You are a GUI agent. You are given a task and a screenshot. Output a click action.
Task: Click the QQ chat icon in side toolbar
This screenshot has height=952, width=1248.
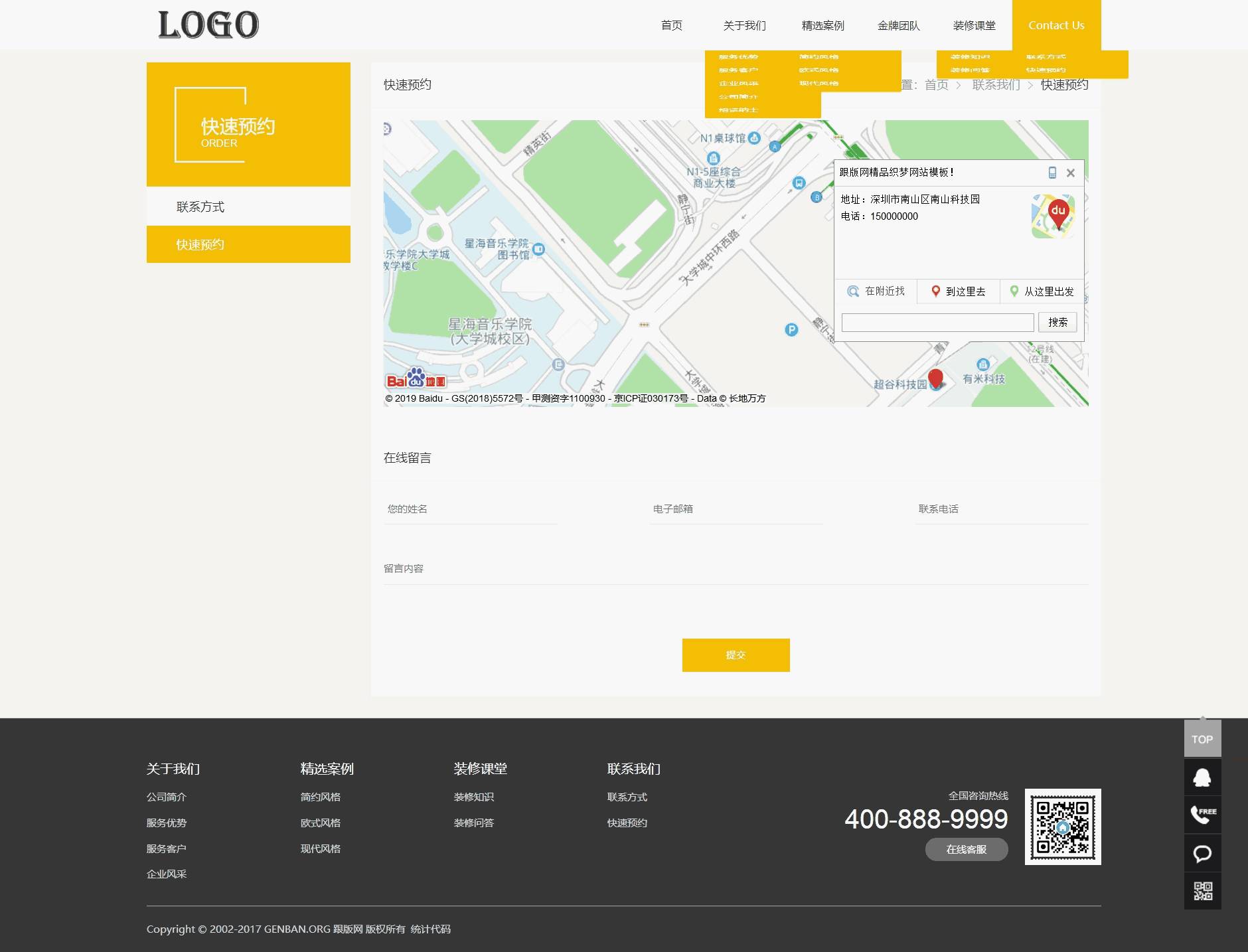point(1202,777)
